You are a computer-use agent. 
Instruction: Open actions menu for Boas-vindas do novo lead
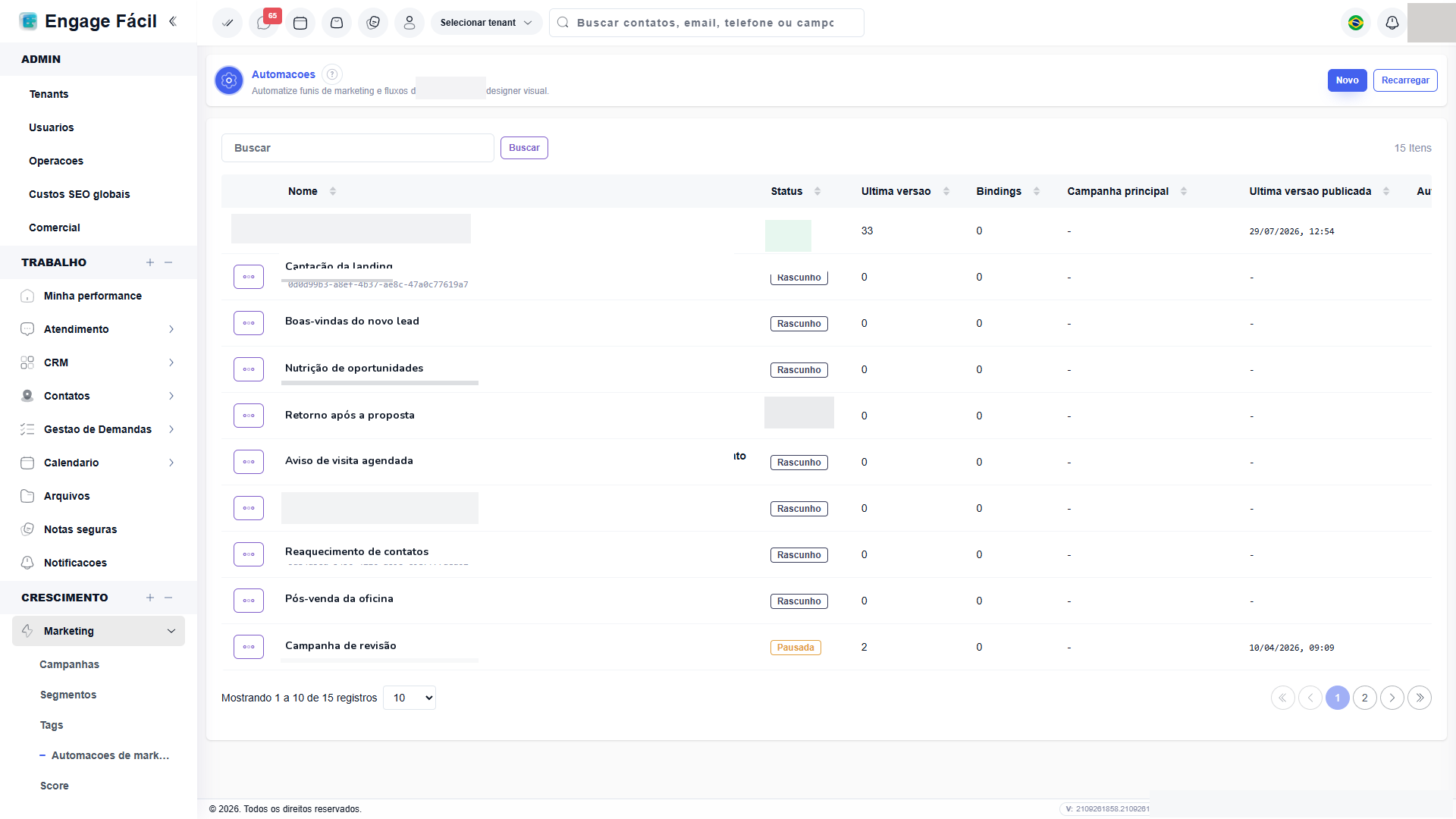coord(249,323)
